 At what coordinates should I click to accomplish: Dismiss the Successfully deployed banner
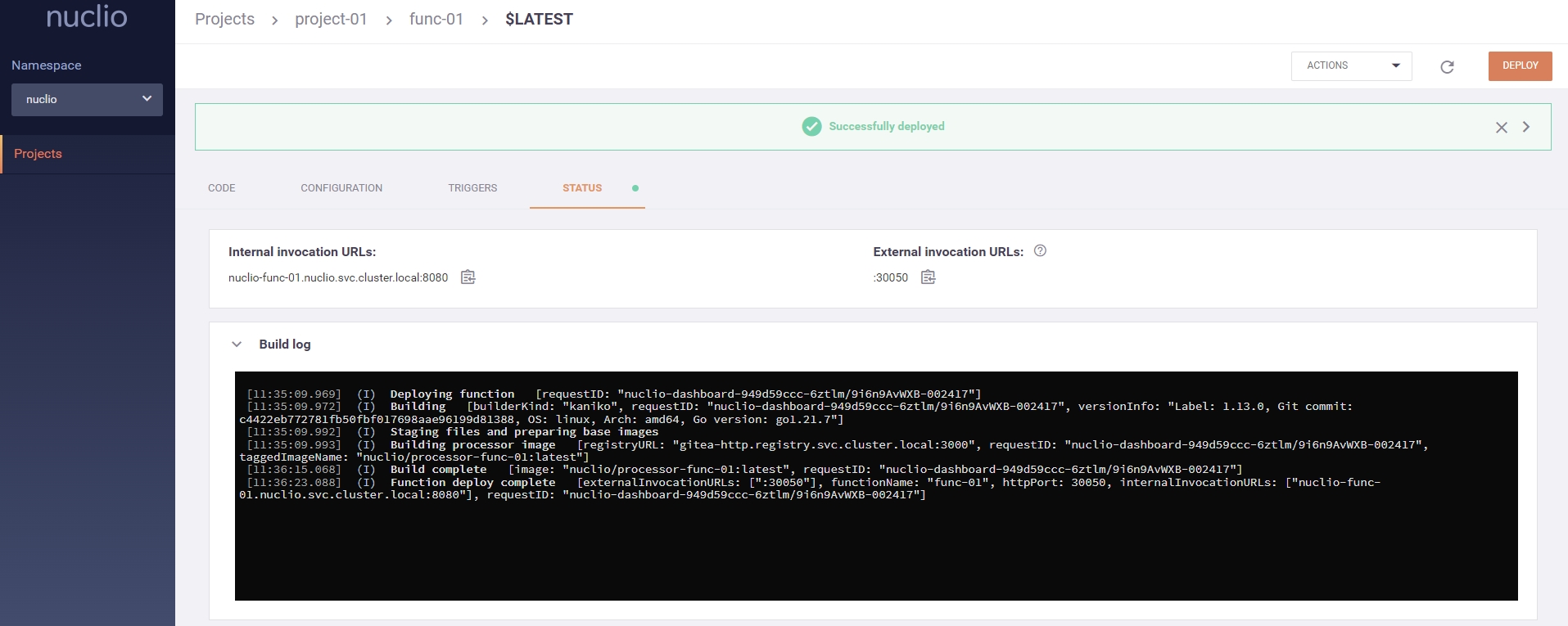point(1501,127)
